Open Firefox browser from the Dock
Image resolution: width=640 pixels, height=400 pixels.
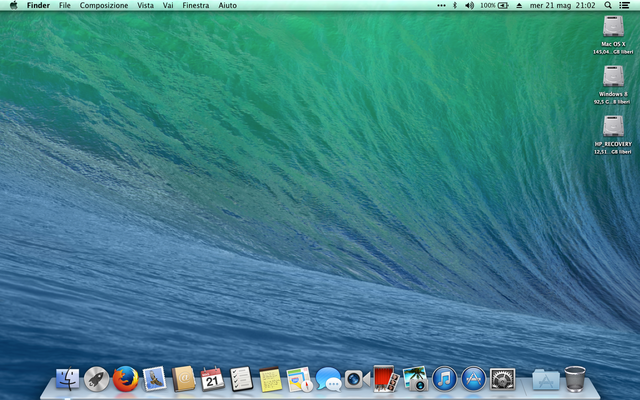tap(125, 379)
